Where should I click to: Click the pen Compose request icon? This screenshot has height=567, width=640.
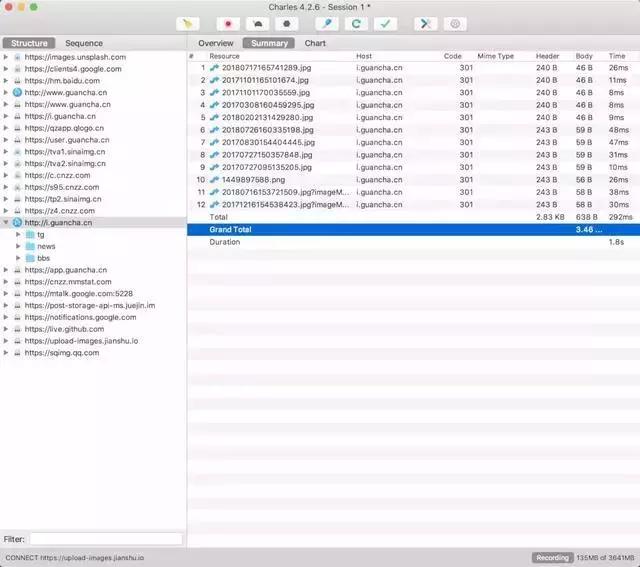[x=327, y=23]
